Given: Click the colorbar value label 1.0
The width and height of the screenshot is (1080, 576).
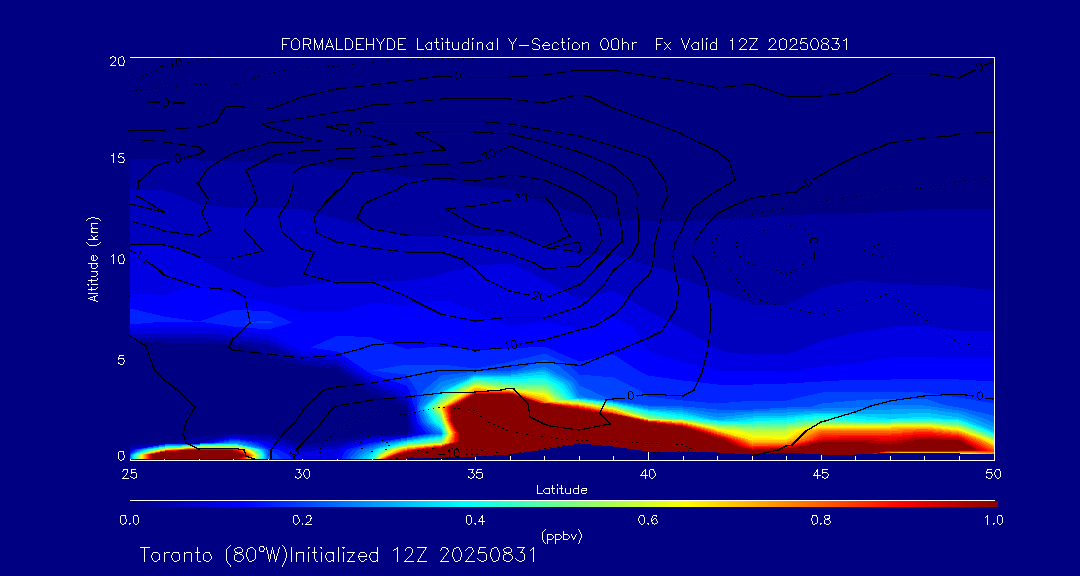Looking at the screenshot, I should point(994,521).
